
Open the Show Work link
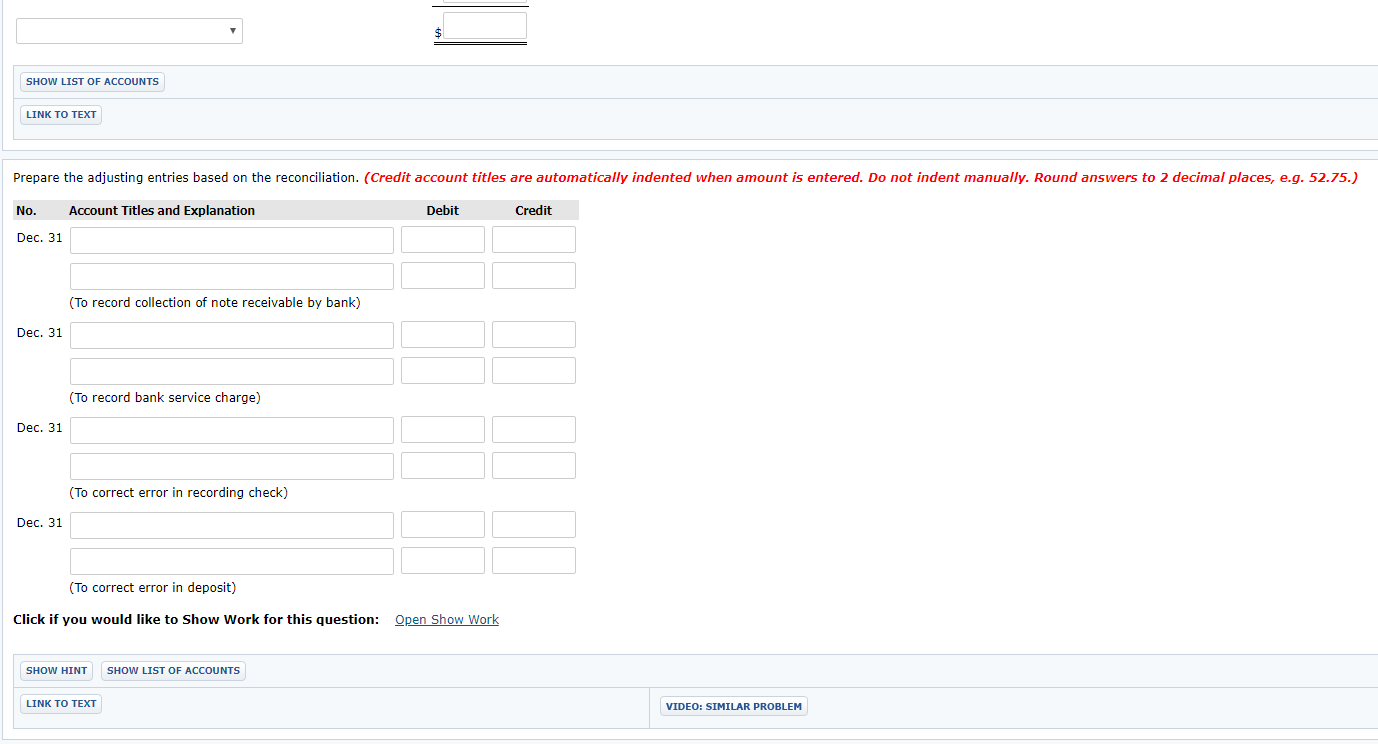(447, 620)
